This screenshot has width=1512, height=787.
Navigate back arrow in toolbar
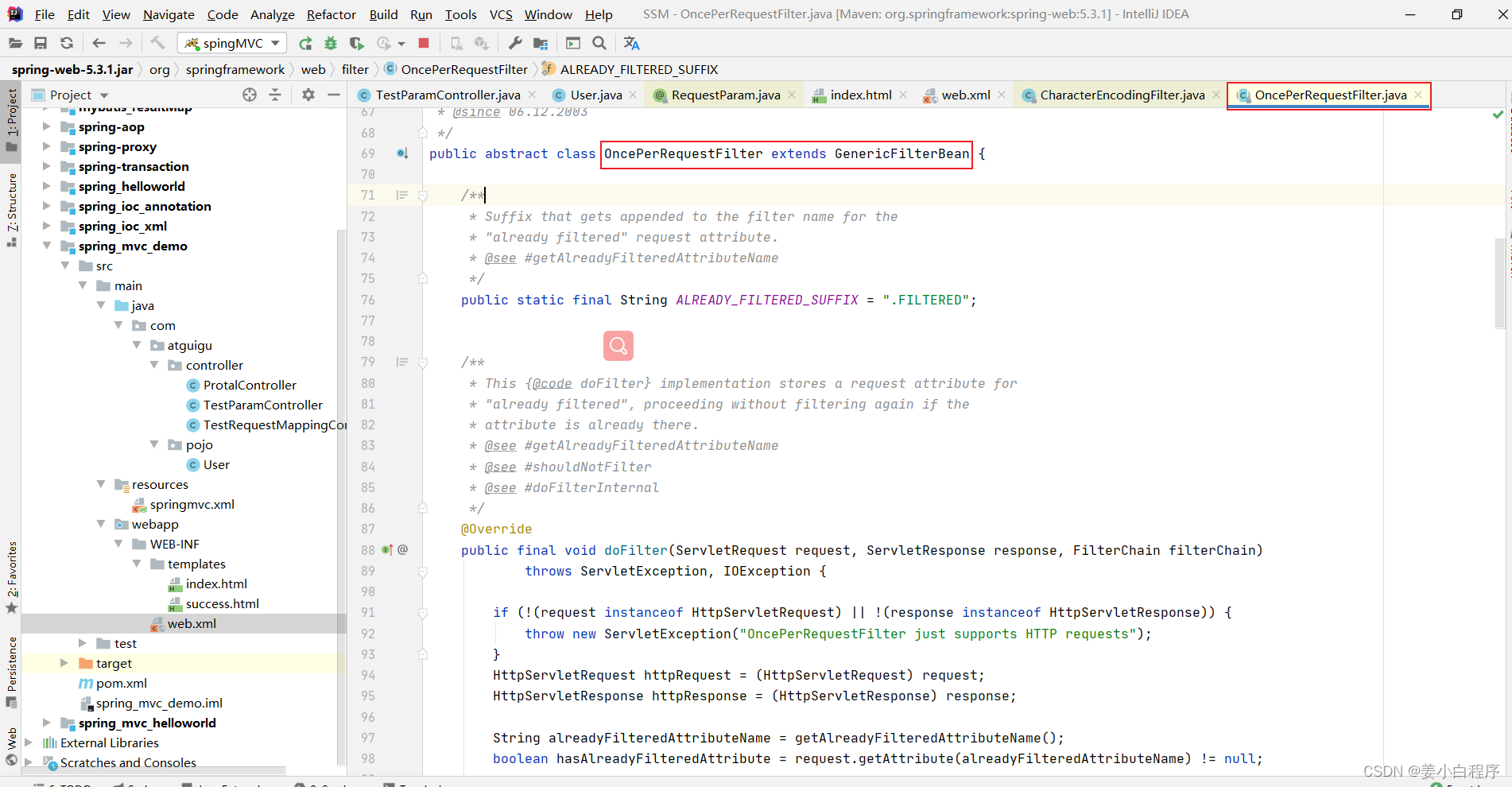tap(99, 43)
